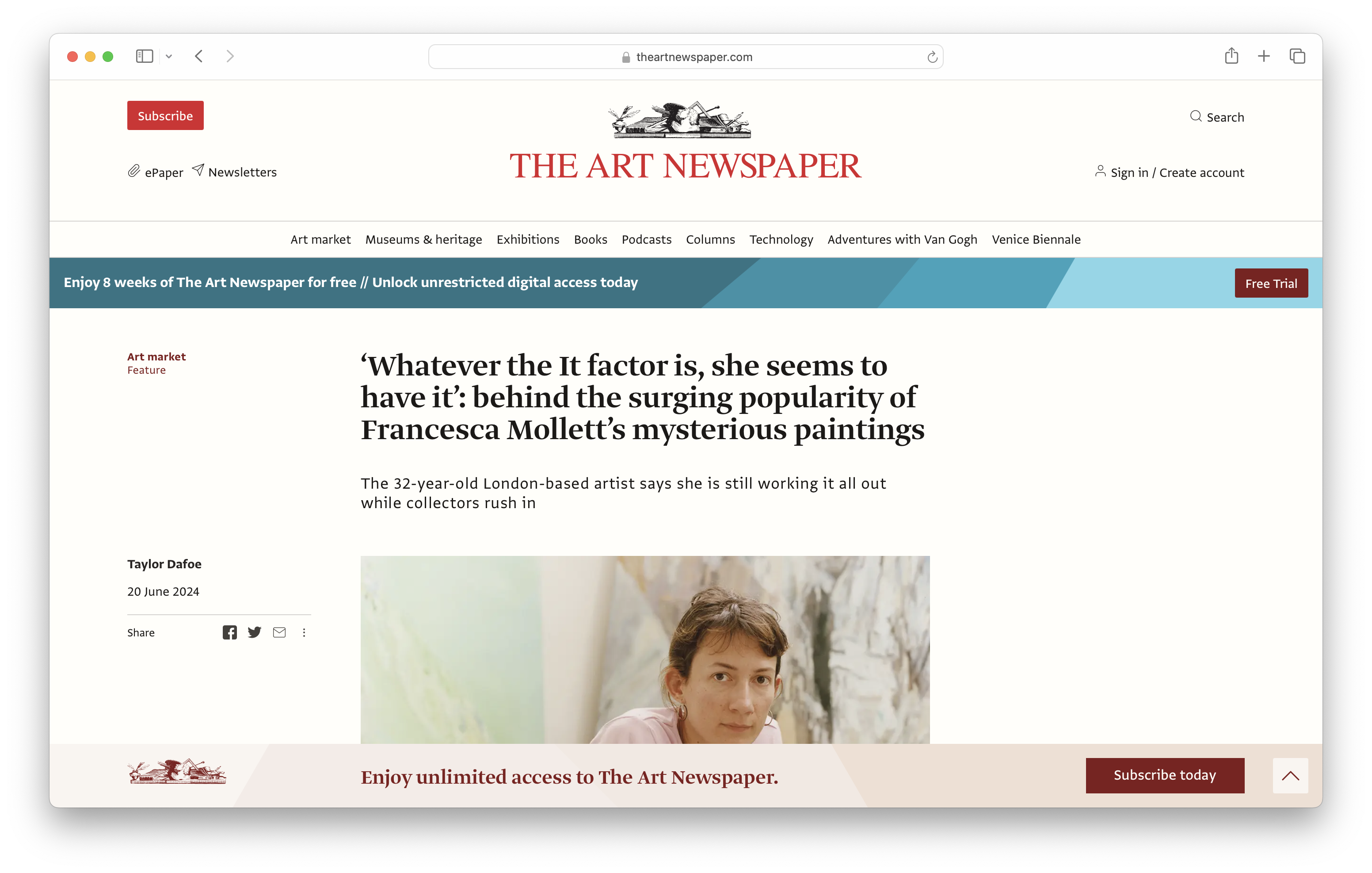Open a new tab with plus icon
Image resolution: width=1372 pixels, height=873 pixels.
pos(1264,56)
